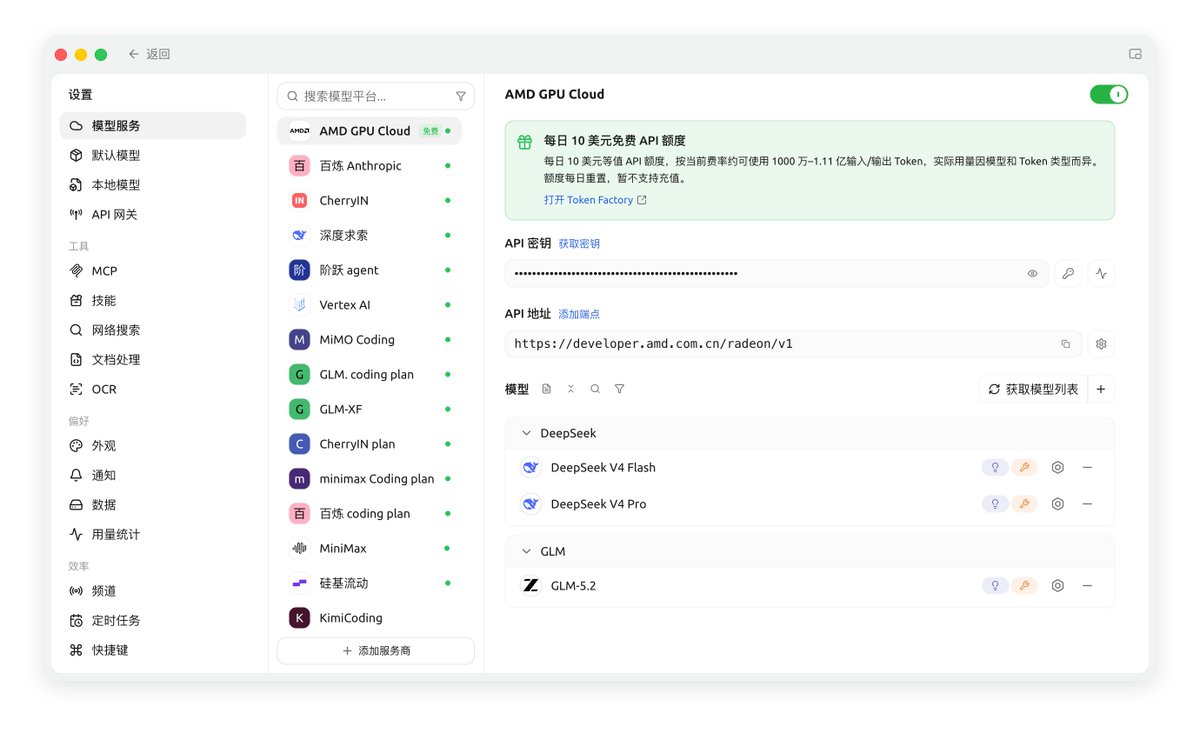The image size is (1200, 733).
Task: Select the MiMO Coding provider
Action: [370, 340]
